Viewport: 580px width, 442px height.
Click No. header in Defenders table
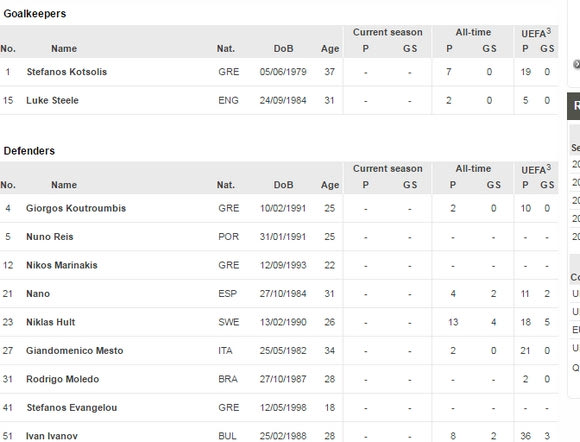point(8,185)
